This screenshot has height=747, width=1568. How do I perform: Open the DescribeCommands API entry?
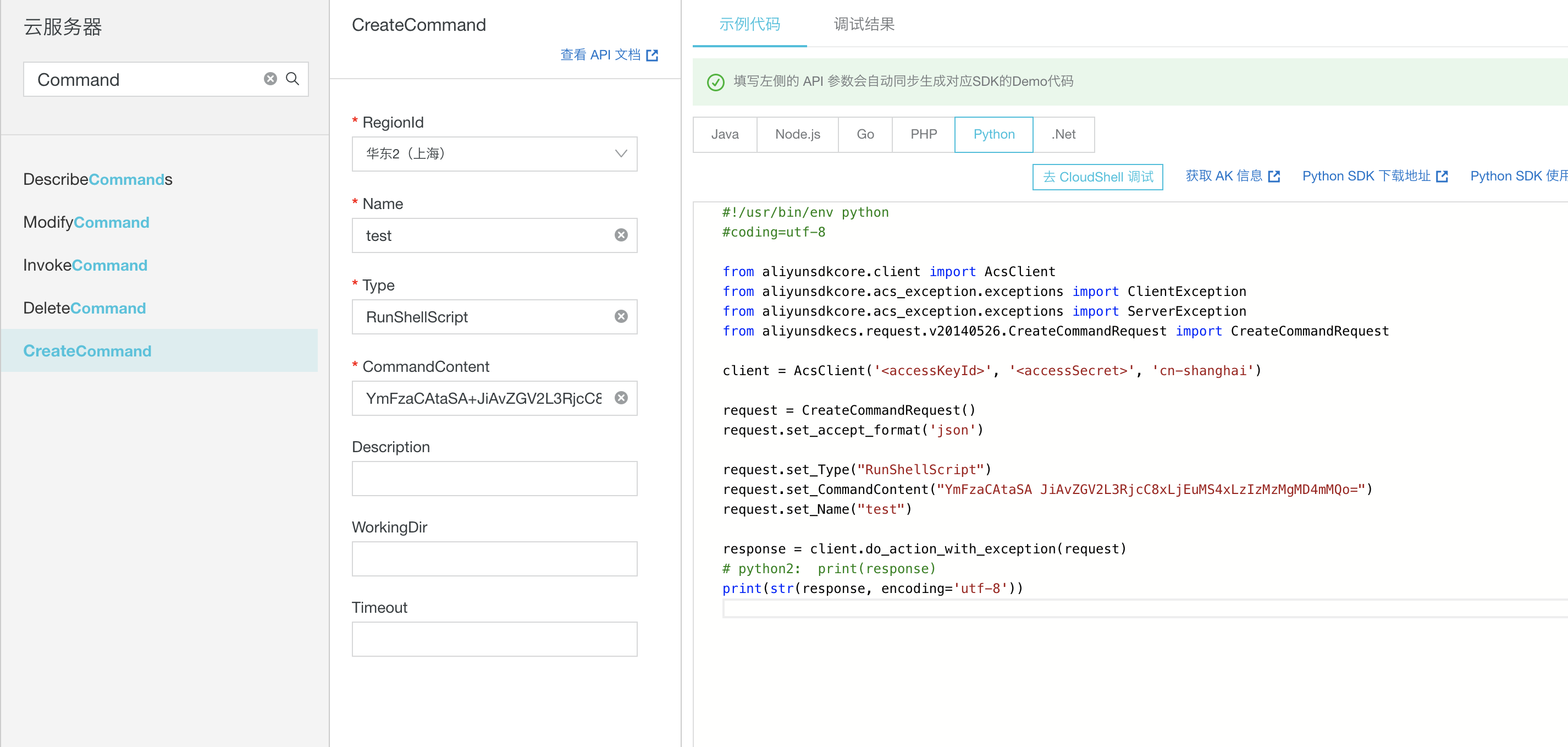coord(98,179)
